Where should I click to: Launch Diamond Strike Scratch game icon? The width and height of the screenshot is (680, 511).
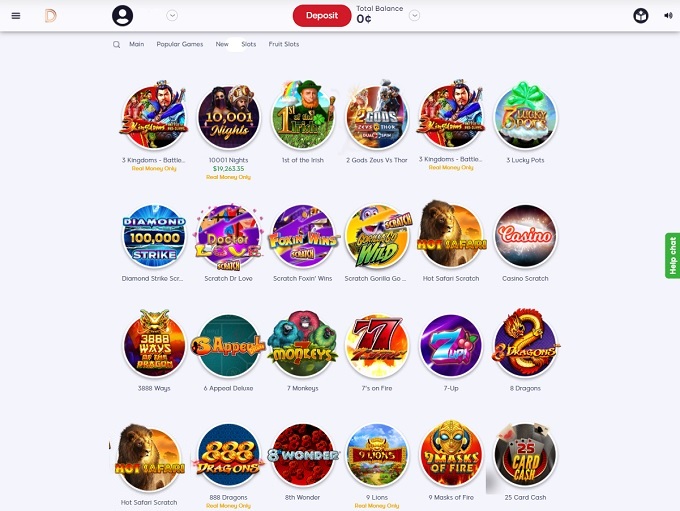point(154,236)
